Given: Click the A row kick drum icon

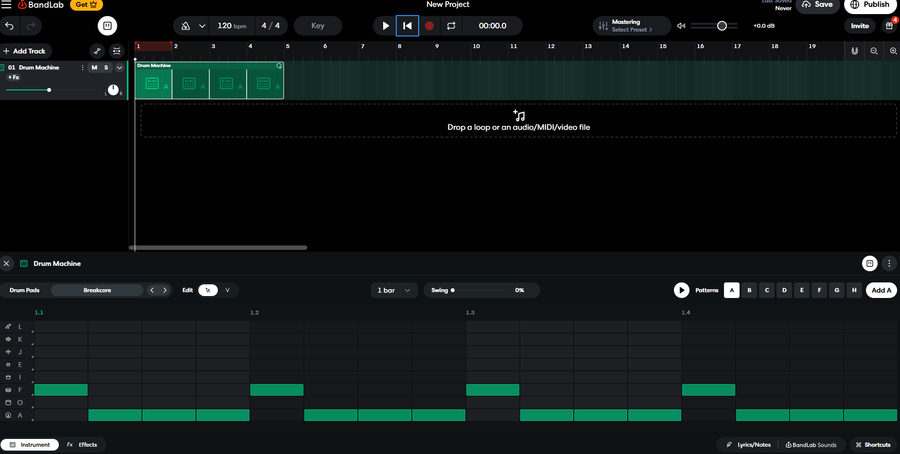Looking at the screenshot, I should pyautogui.click(x=8, y=415).
